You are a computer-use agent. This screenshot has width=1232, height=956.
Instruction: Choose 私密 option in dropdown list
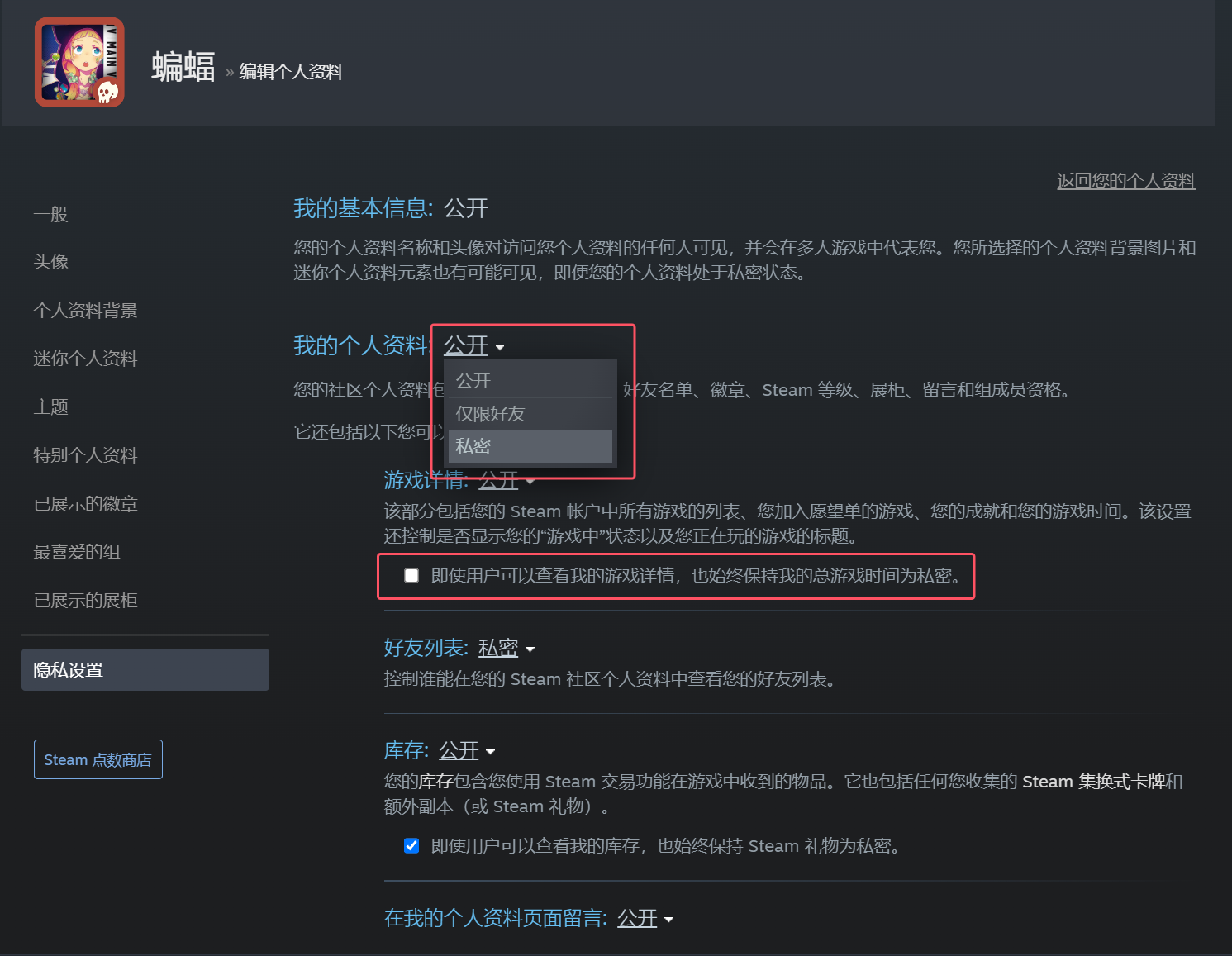[x=530, y=446]
